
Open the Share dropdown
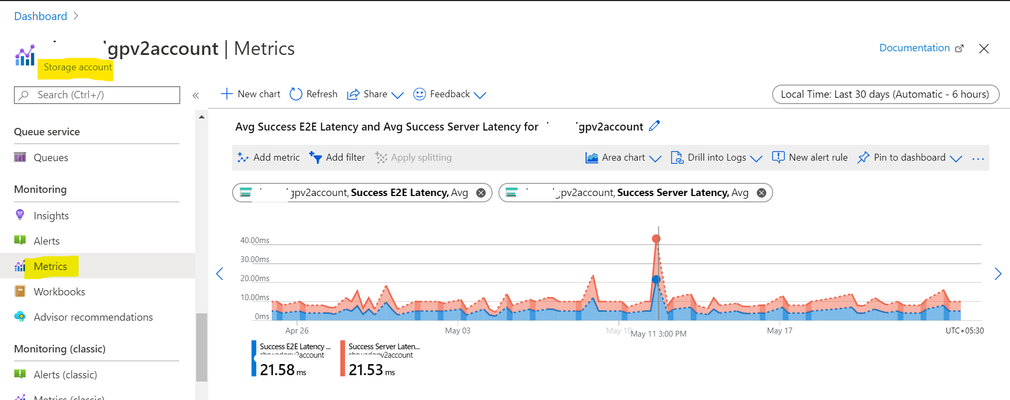(x=375, y=94)
